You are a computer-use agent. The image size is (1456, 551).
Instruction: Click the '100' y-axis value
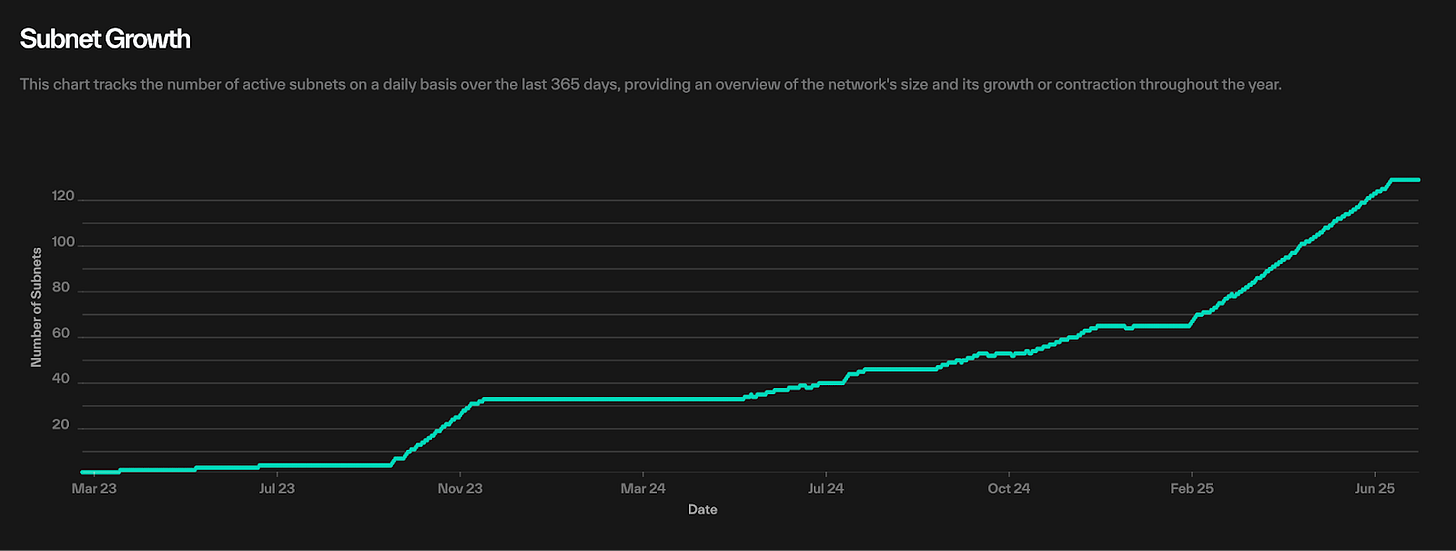tap(62, 244)
